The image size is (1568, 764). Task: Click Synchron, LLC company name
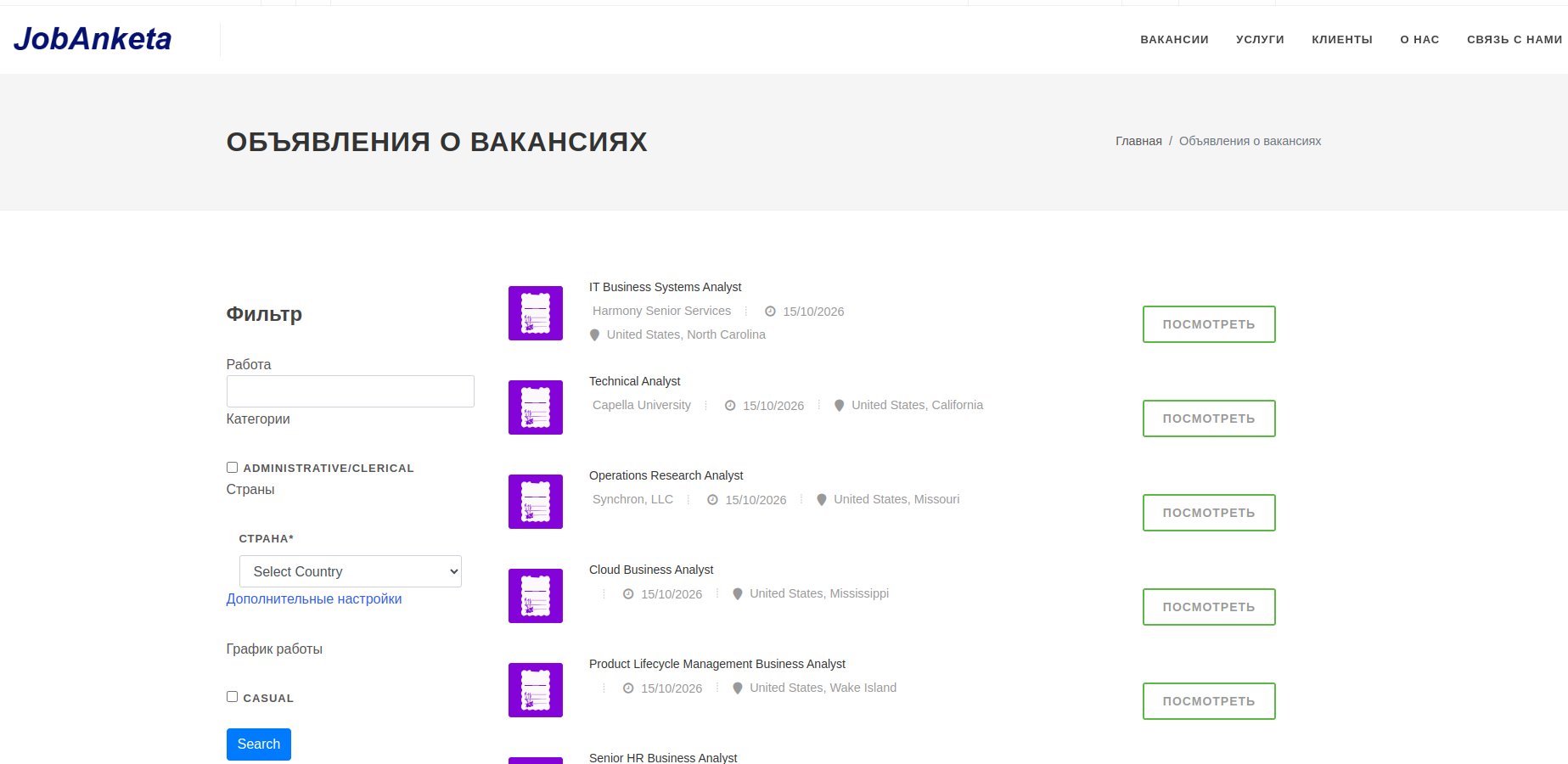[x=632, y=499]
